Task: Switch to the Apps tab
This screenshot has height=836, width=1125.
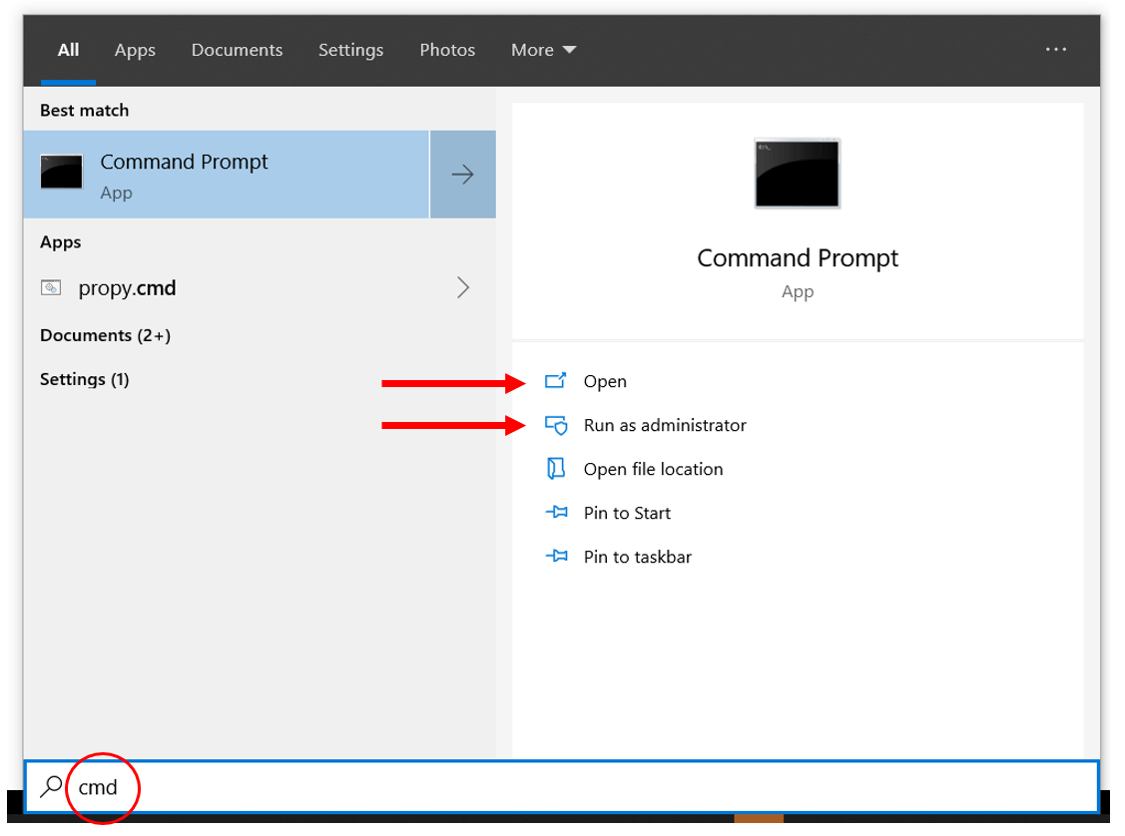Action: (135, 49)
